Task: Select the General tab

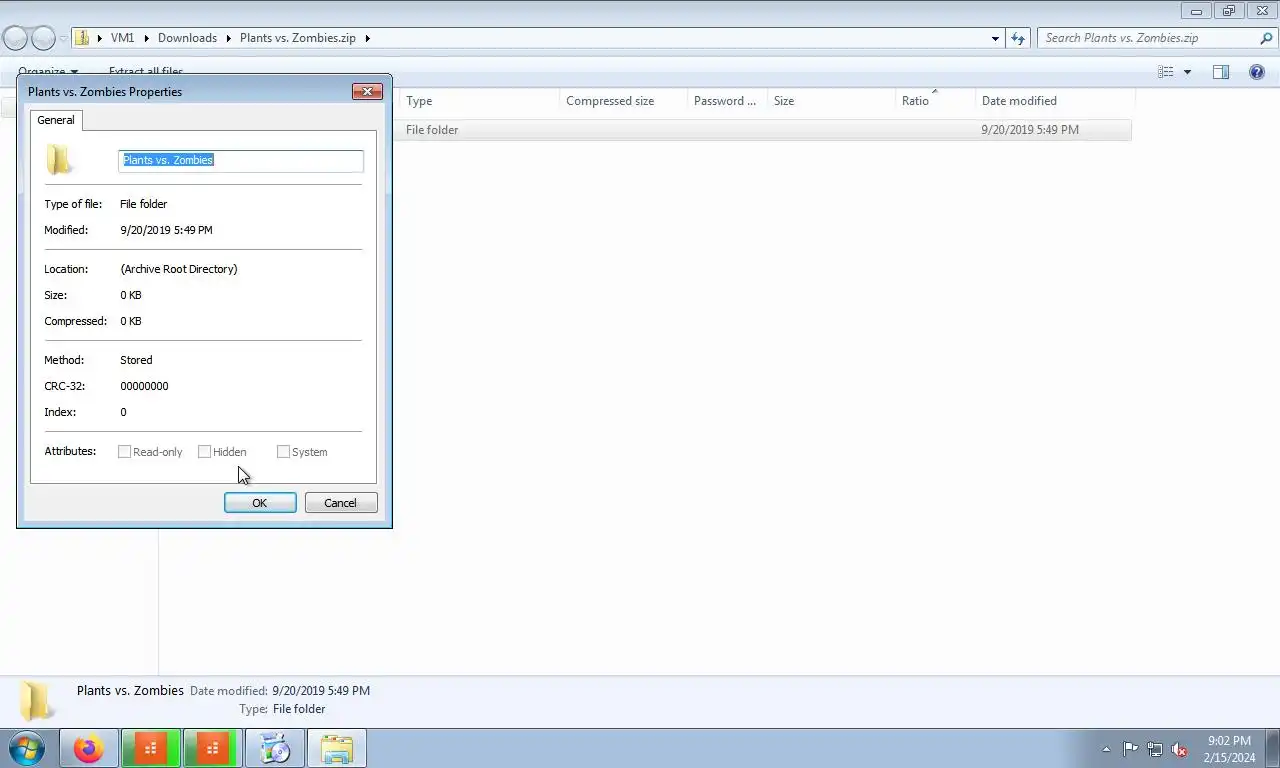Action: click(x=56, y=120)
